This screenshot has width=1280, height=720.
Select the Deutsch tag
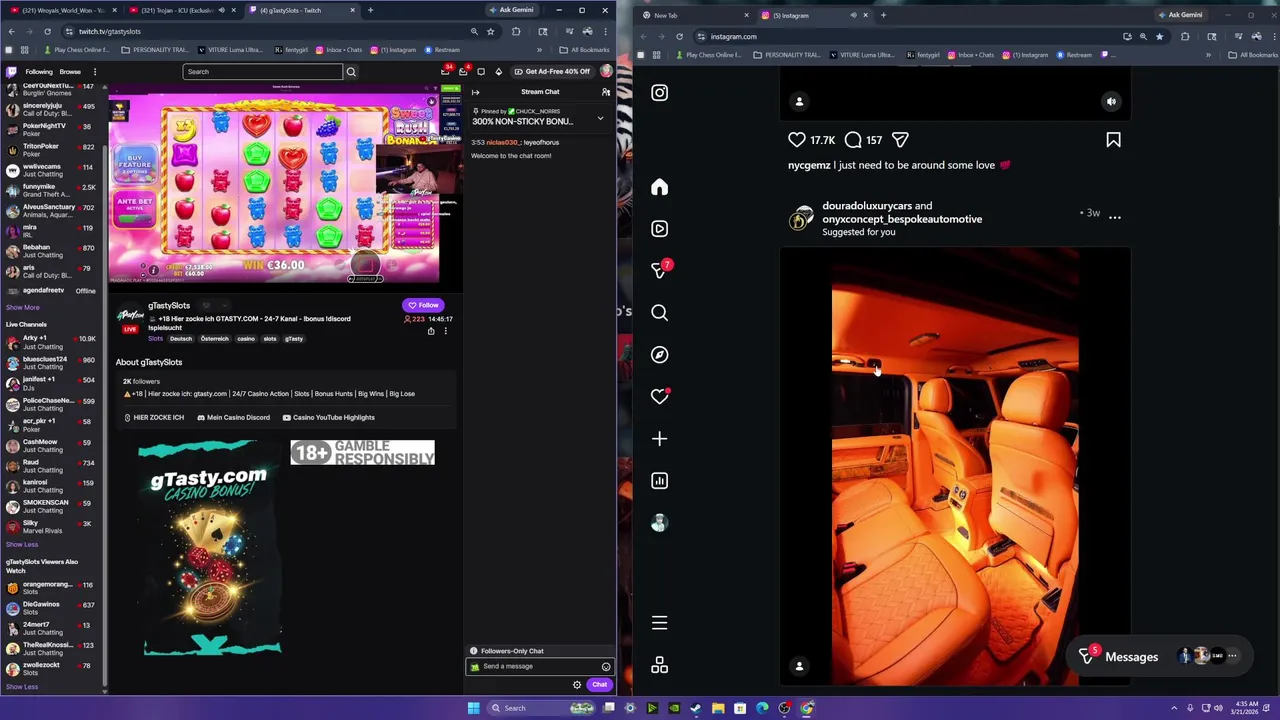coord(181,339)
